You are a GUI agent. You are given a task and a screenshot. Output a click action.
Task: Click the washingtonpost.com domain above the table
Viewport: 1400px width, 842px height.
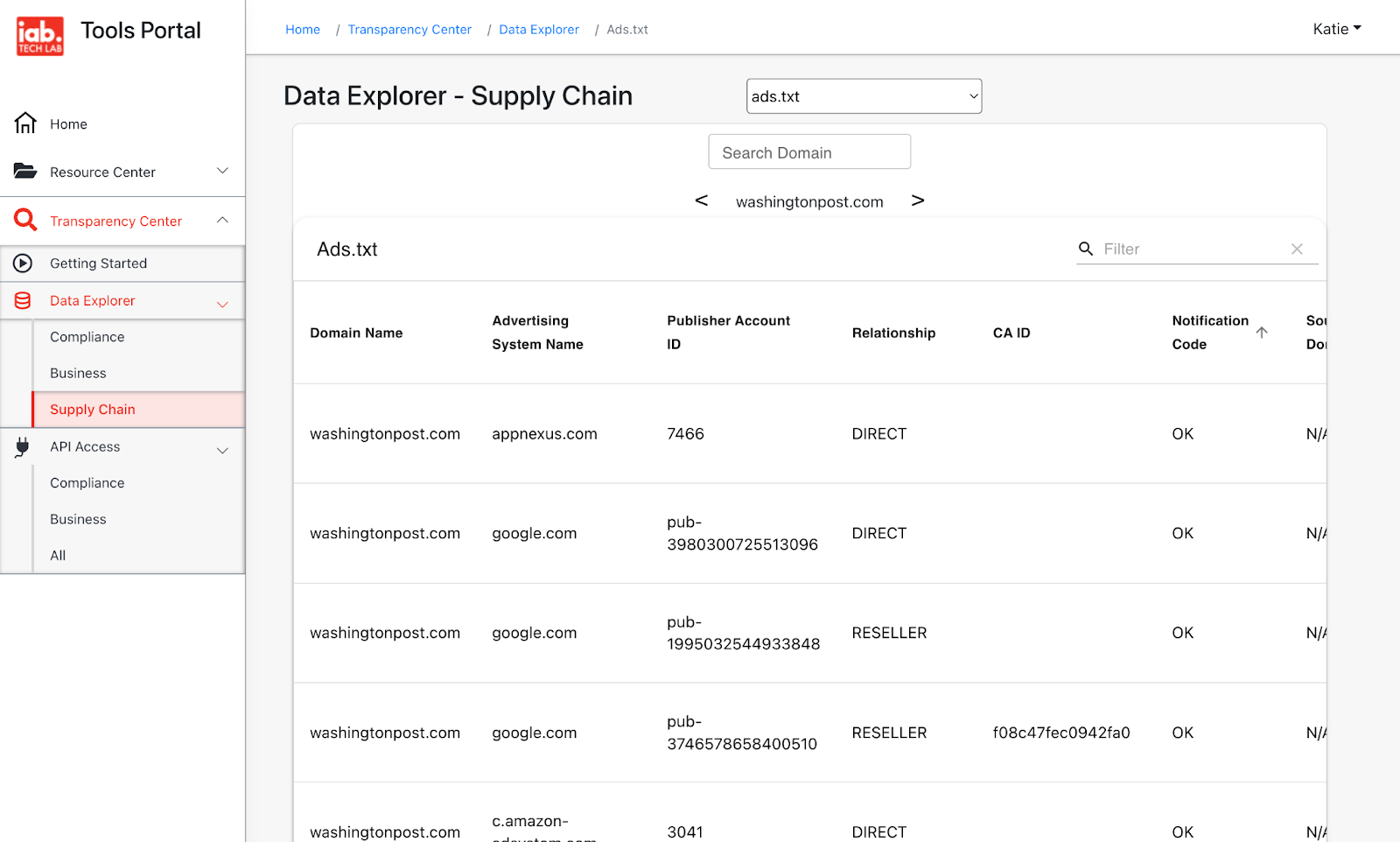click(809, 202)
